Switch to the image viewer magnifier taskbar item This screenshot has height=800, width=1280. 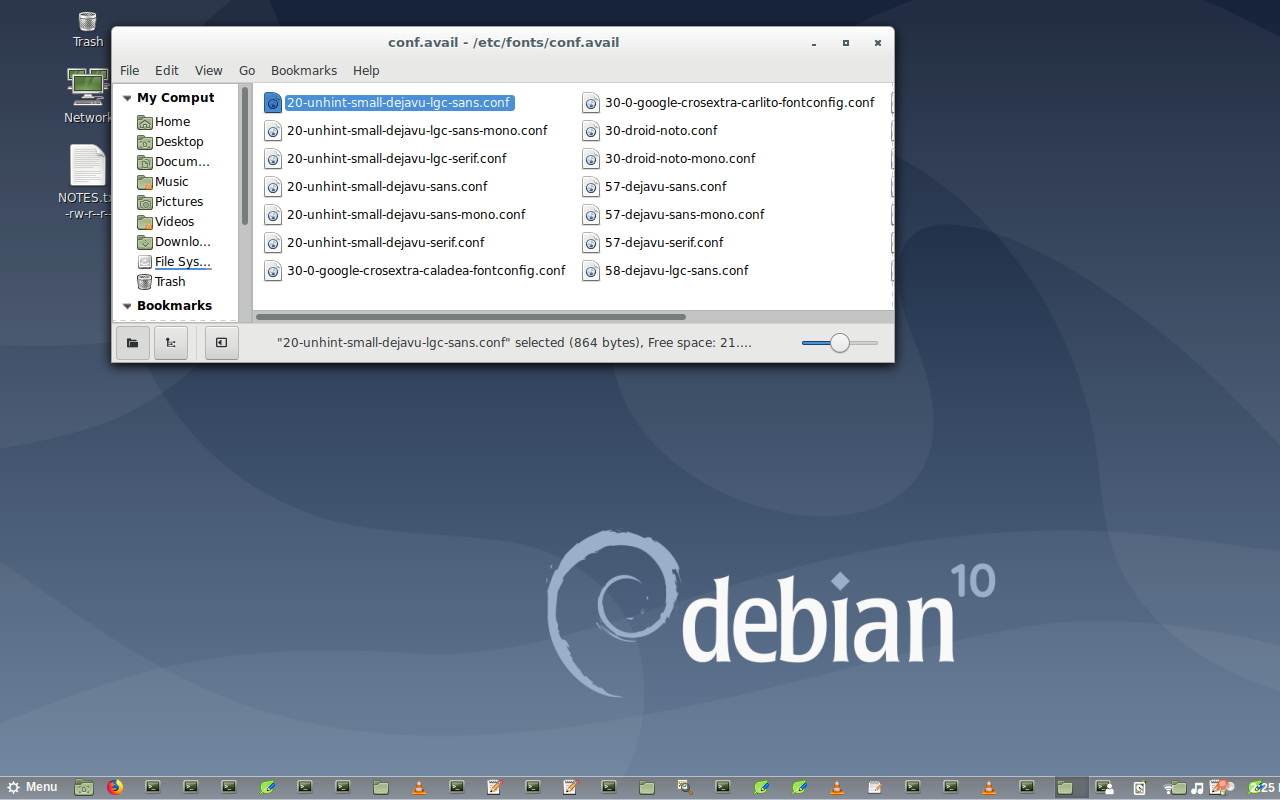(x=685, y=787)
